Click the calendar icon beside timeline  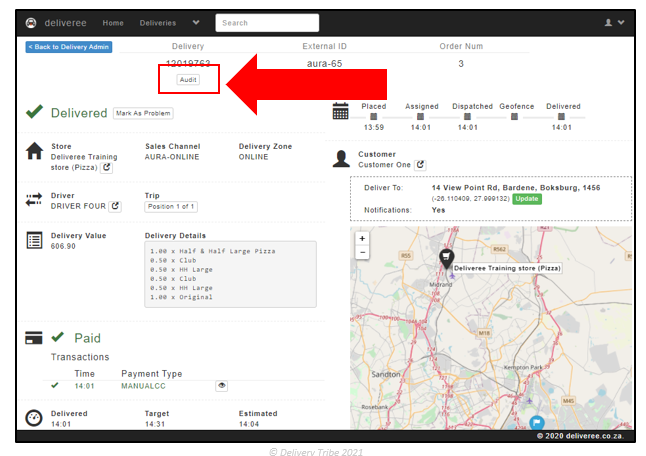tap(340, 111)
